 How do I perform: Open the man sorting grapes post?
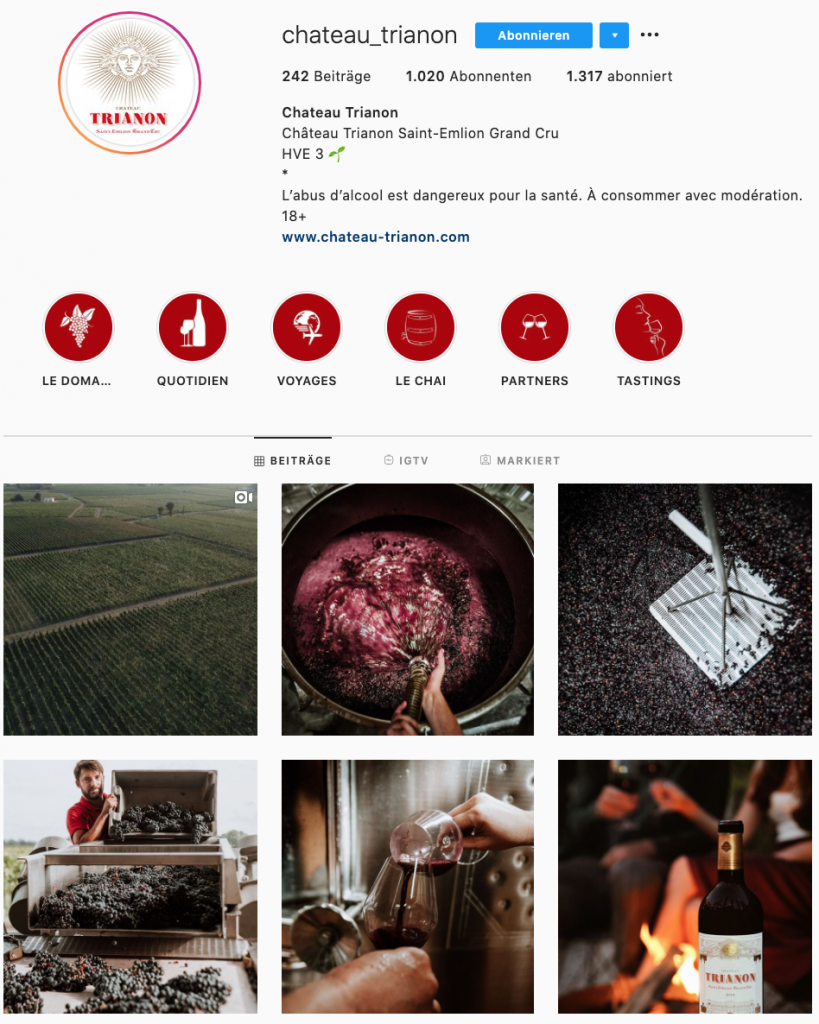pyautogui.click(x=131, y=886)
